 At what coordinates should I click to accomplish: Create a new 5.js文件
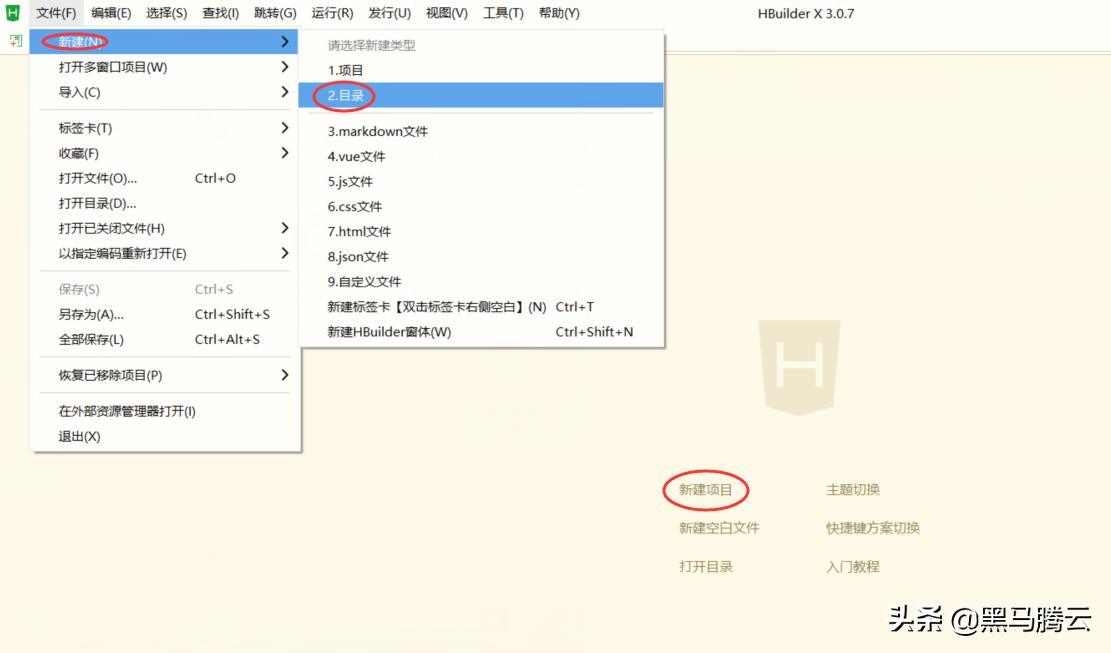481,182
